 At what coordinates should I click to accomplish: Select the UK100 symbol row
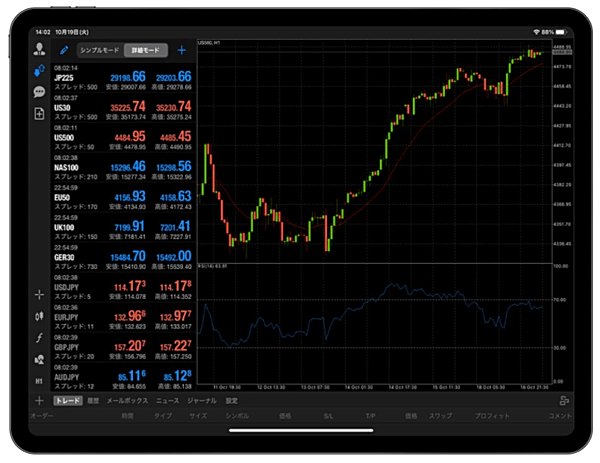(123, 227)
